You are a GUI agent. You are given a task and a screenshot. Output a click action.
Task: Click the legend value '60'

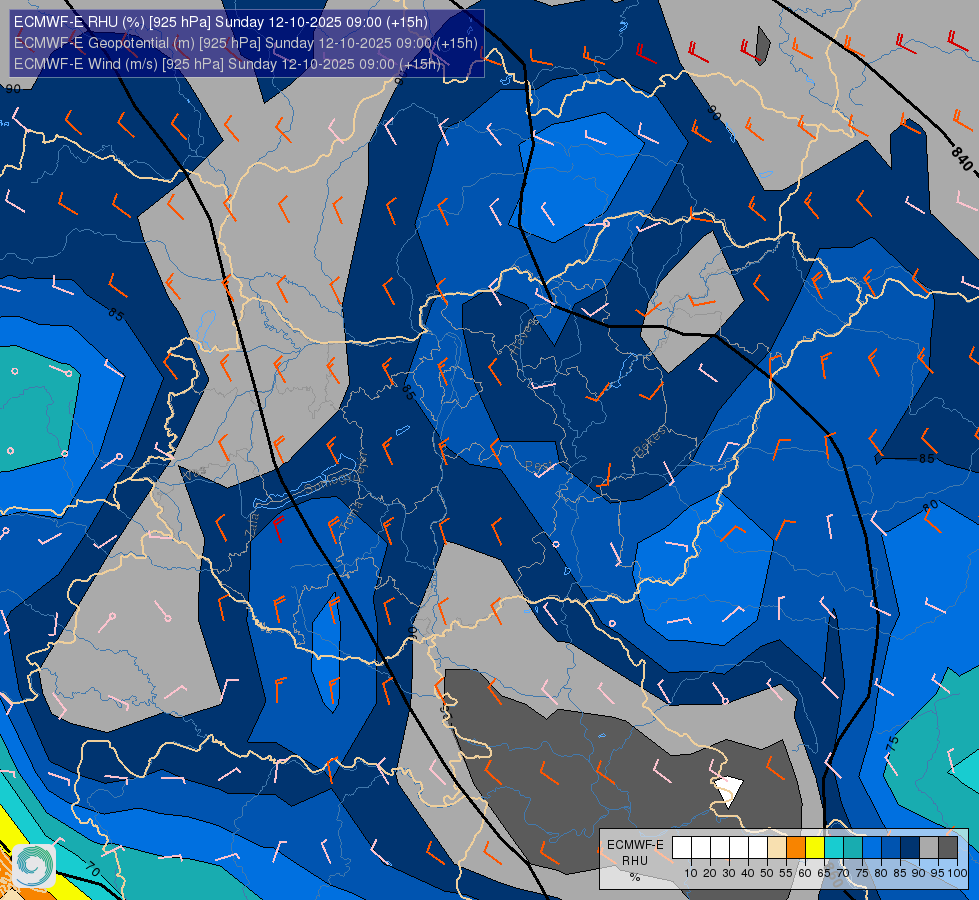805,873
